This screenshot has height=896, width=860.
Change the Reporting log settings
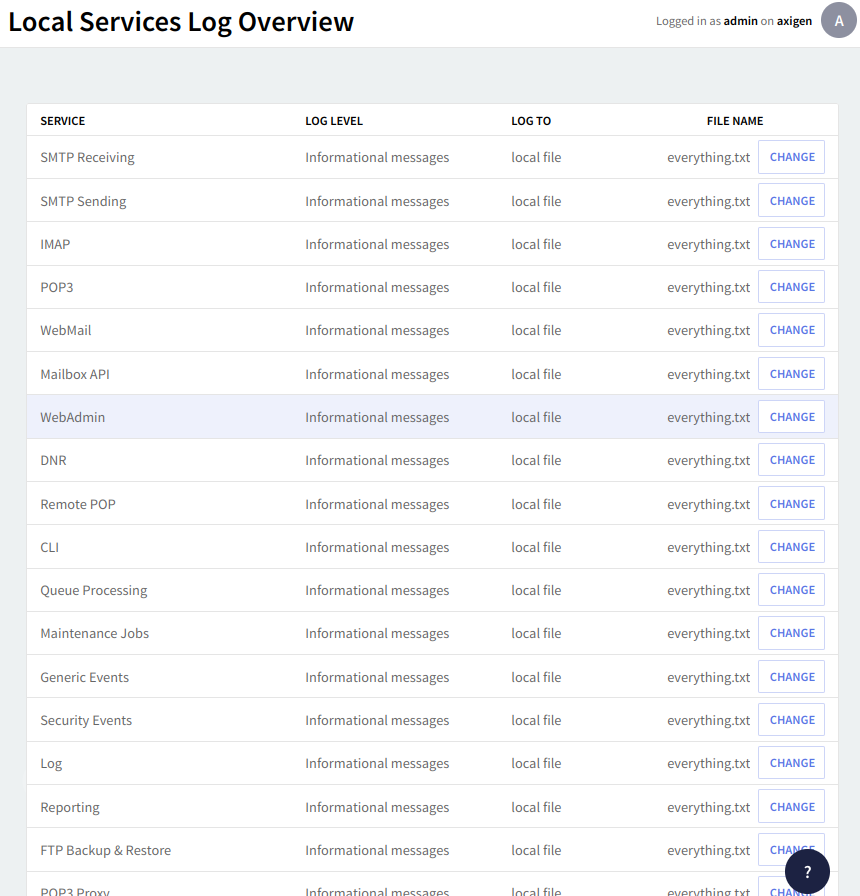point(791,807)
